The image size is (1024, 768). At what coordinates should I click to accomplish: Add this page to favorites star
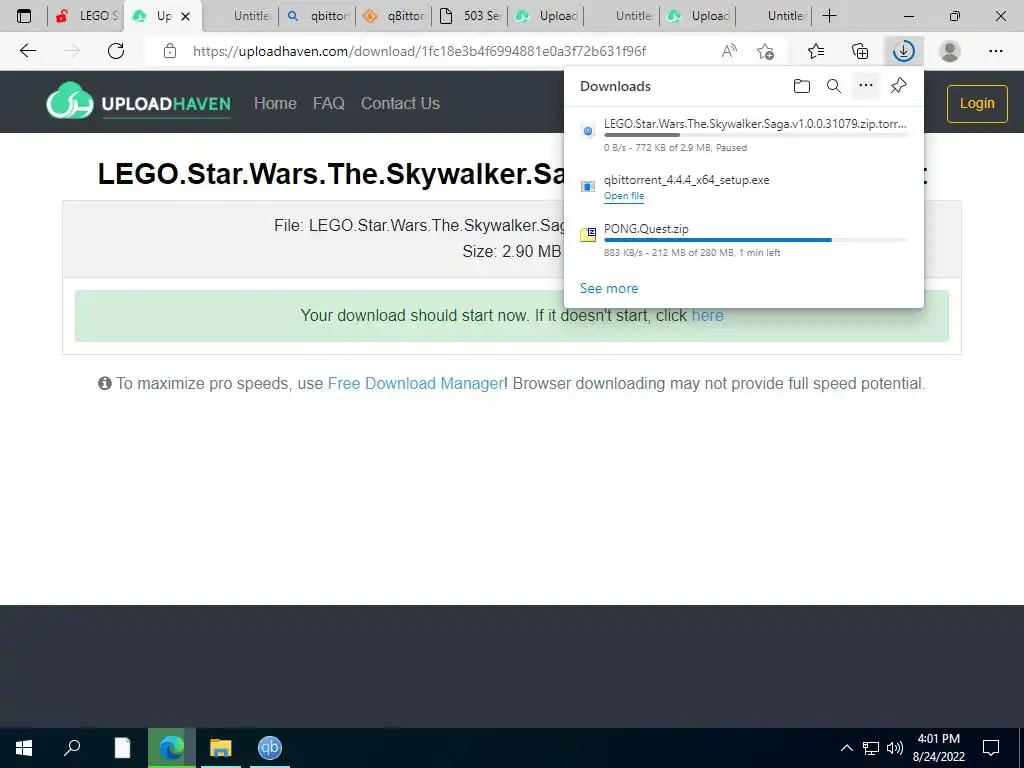(765, 51)
